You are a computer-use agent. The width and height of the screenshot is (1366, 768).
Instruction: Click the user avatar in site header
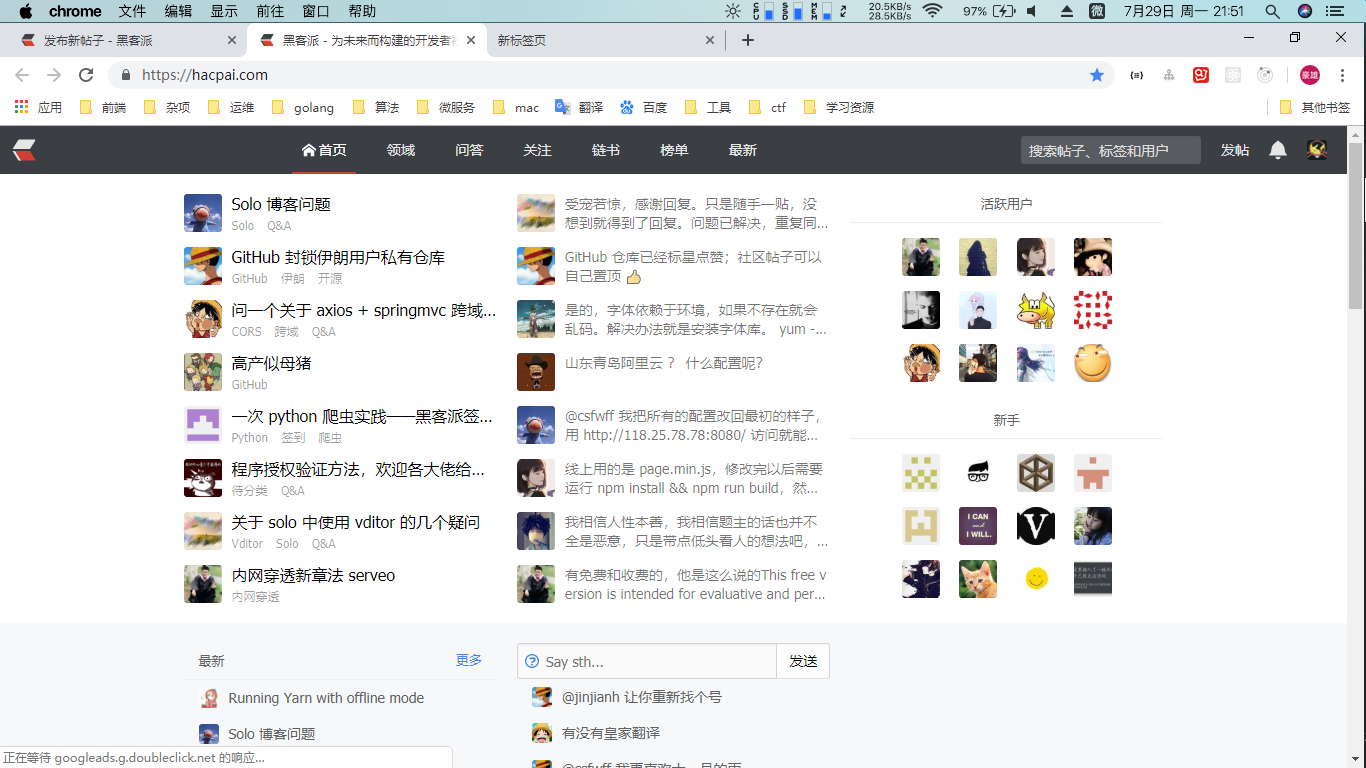pos(1317,150)
